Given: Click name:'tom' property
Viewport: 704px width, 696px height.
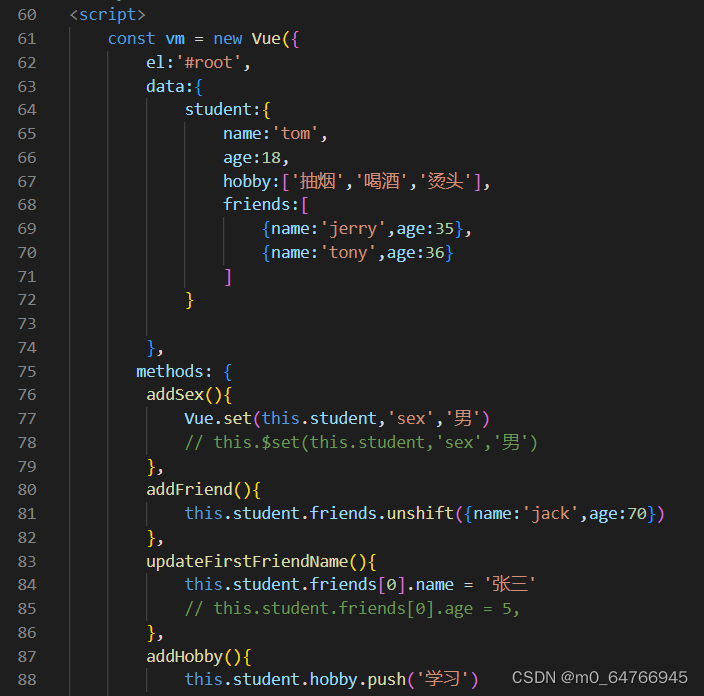Looking at the screenshot, I should [275, 133].
